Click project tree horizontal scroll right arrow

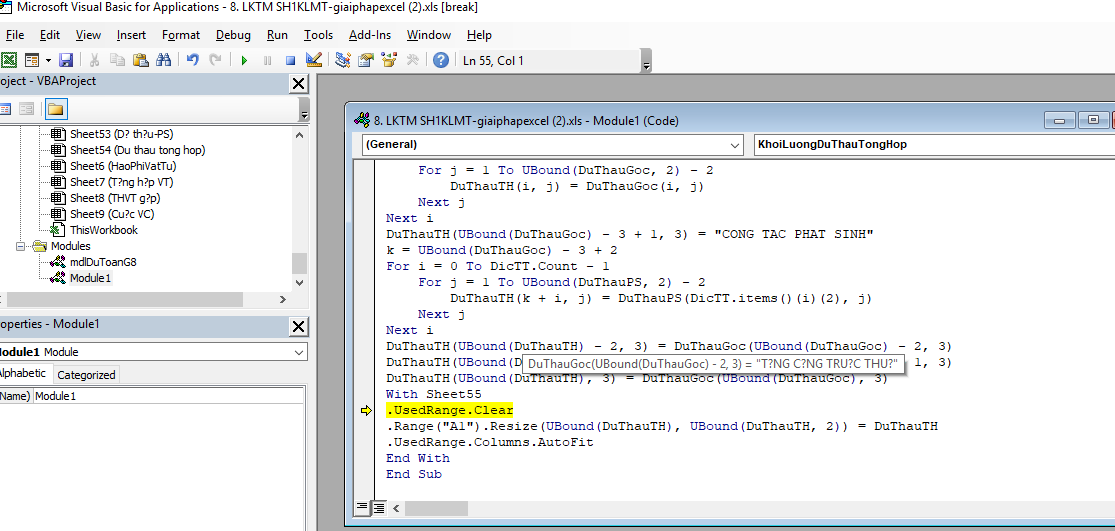(282, 300)
